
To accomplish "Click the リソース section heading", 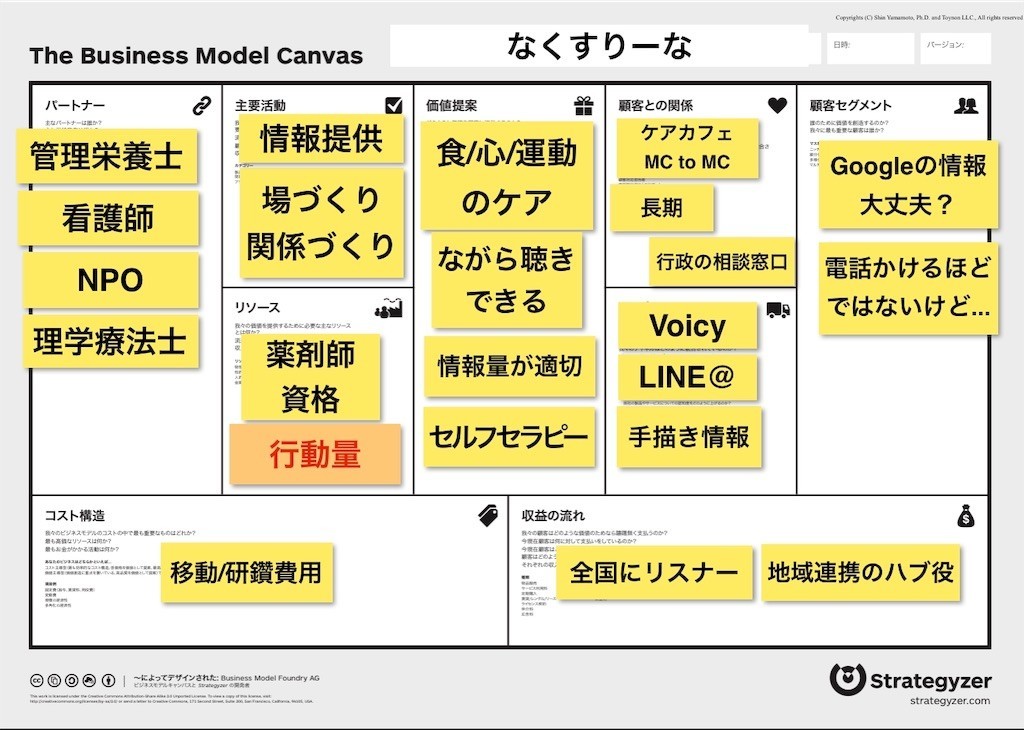I will coord(257,308).
